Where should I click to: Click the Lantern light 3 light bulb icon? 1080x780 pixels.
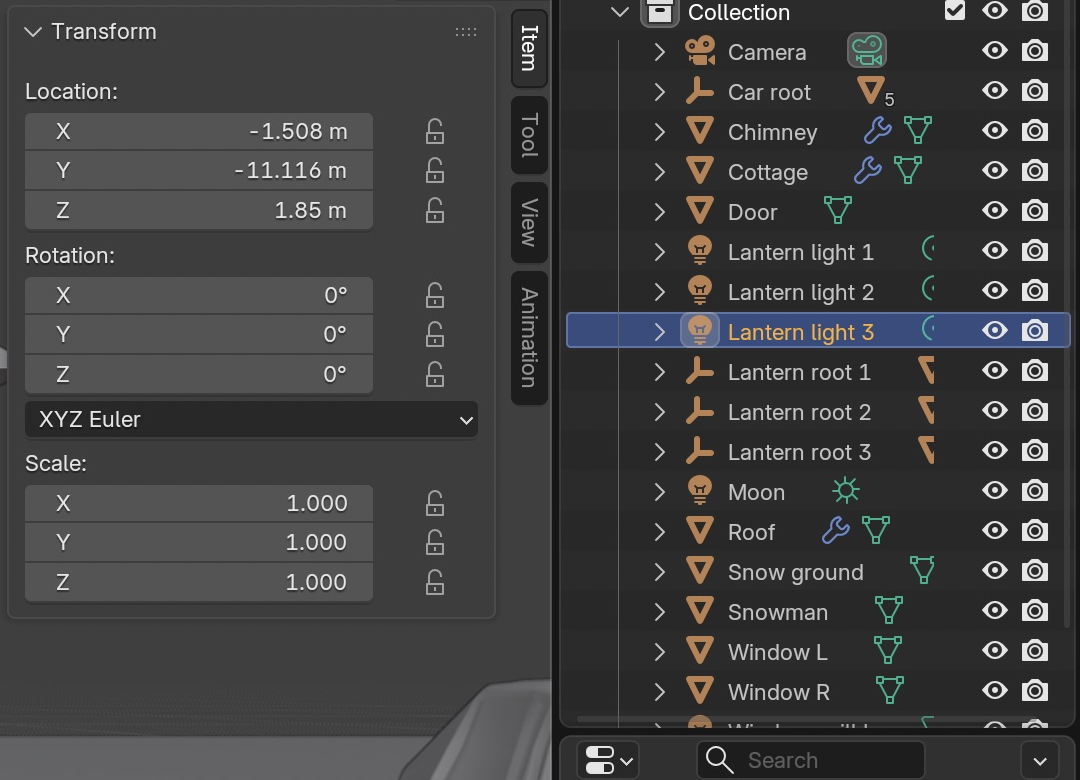(700, 331)
